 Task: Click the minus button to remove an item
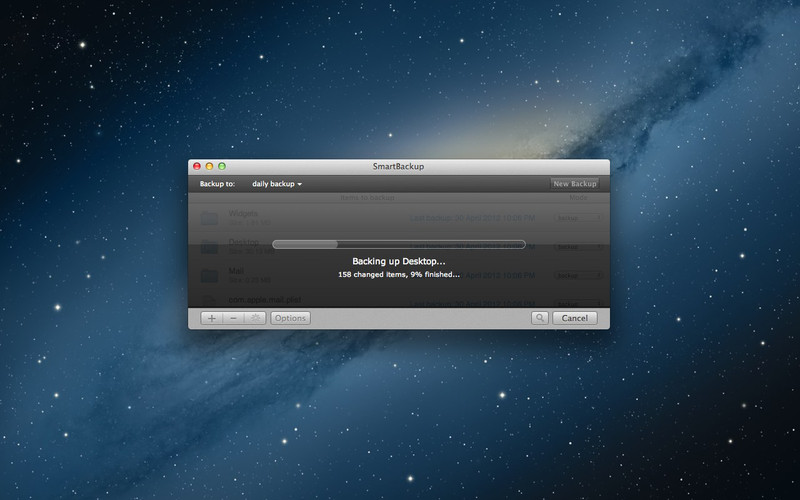point(233,318)
